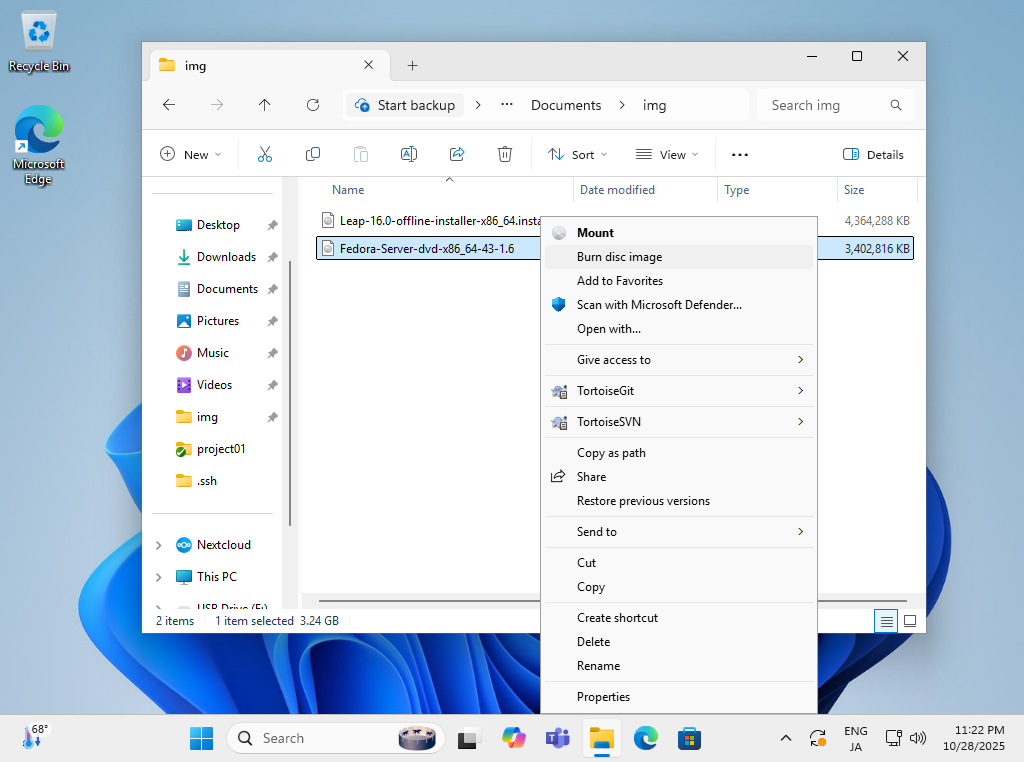Viewport: 1024px width, 762px height.
Task: Choose Burn disc image option
Action: tap(619, 257)
